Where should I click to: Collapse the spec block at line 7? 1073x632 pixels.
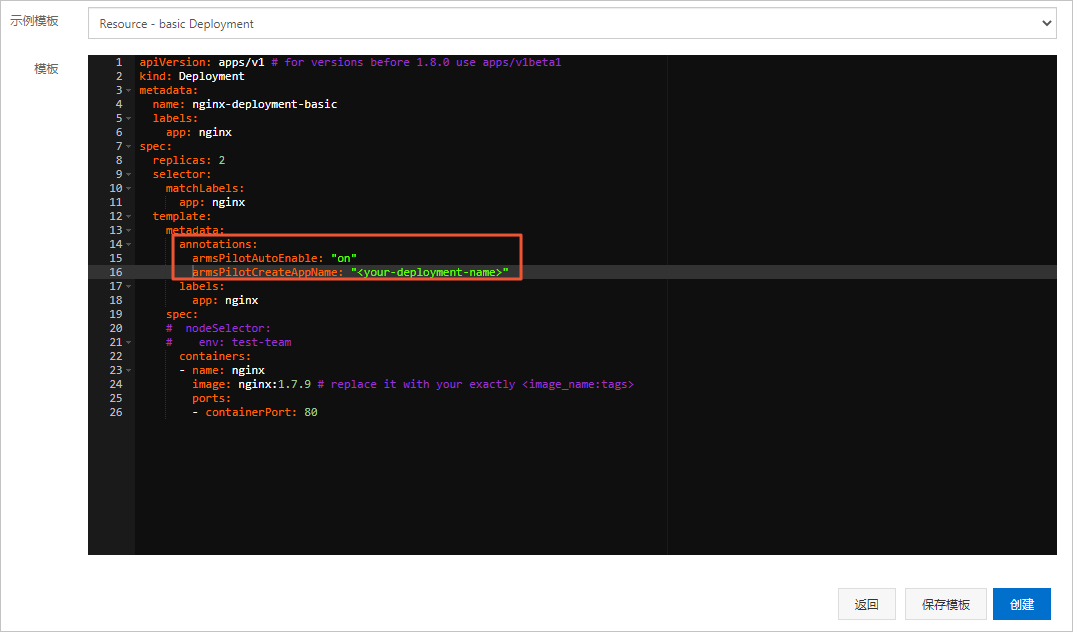point(129,146)
